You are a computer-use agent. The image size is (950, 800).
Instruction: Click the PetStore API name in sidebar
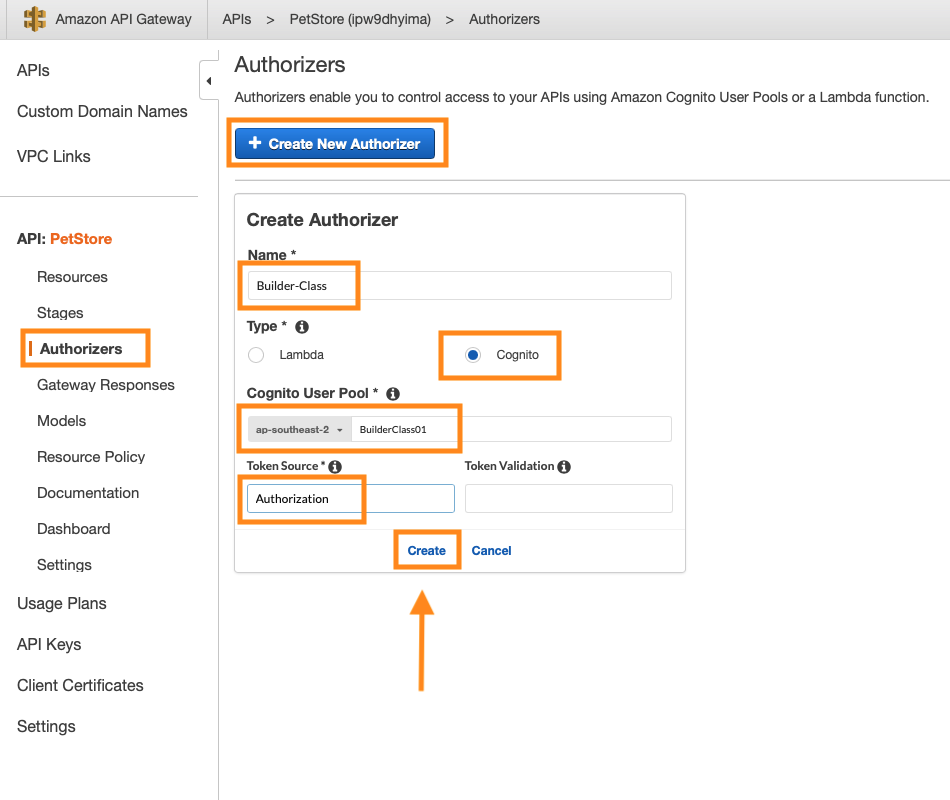pos(81,239)
